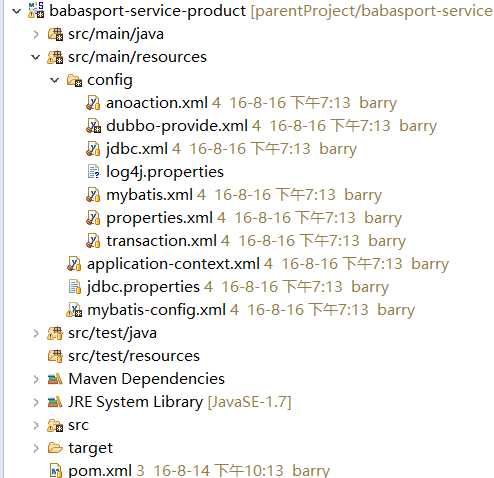Click the dubbo-provide.xml file icon

pyautogui.click(x=93, y=126)
